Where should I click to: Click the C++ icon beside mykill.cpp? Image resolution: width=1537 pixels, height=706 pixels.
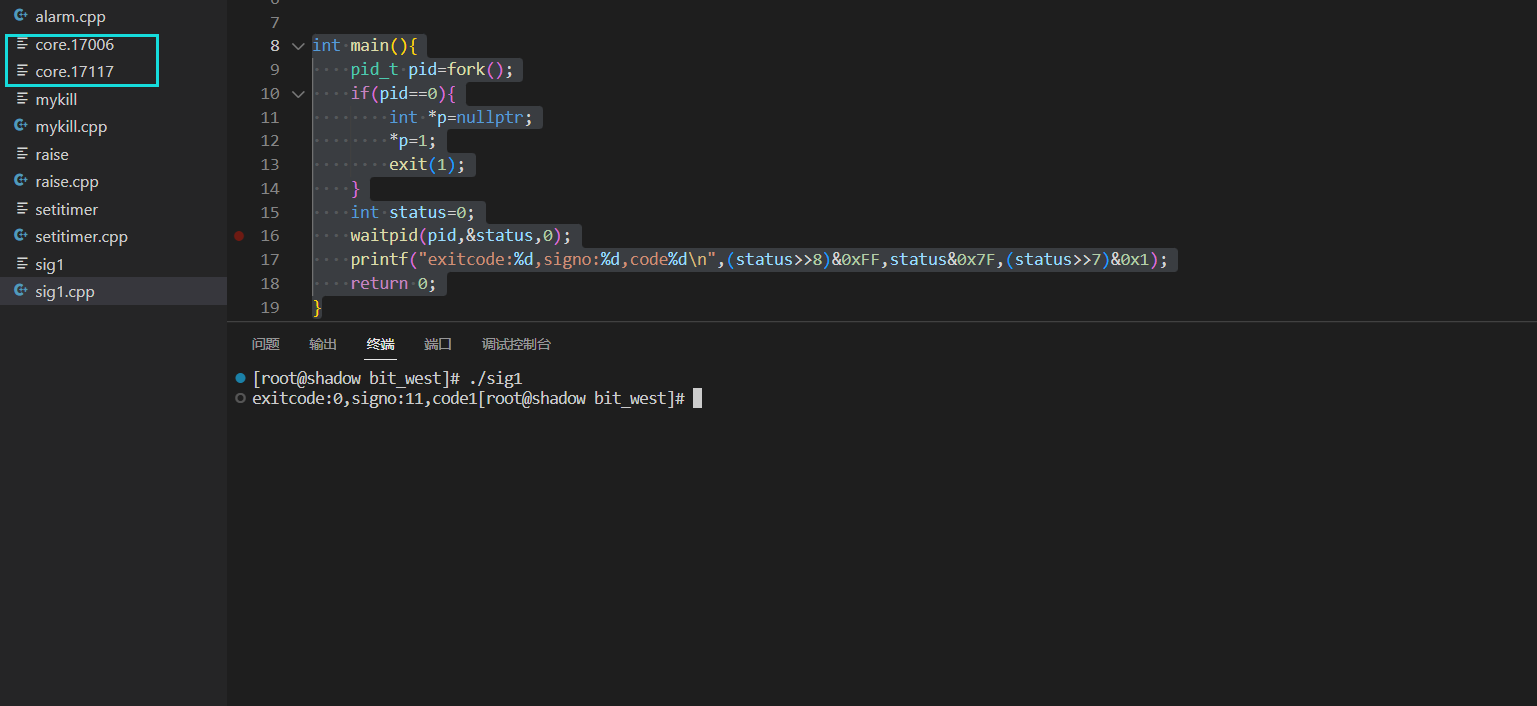click(x=21, y=127)
